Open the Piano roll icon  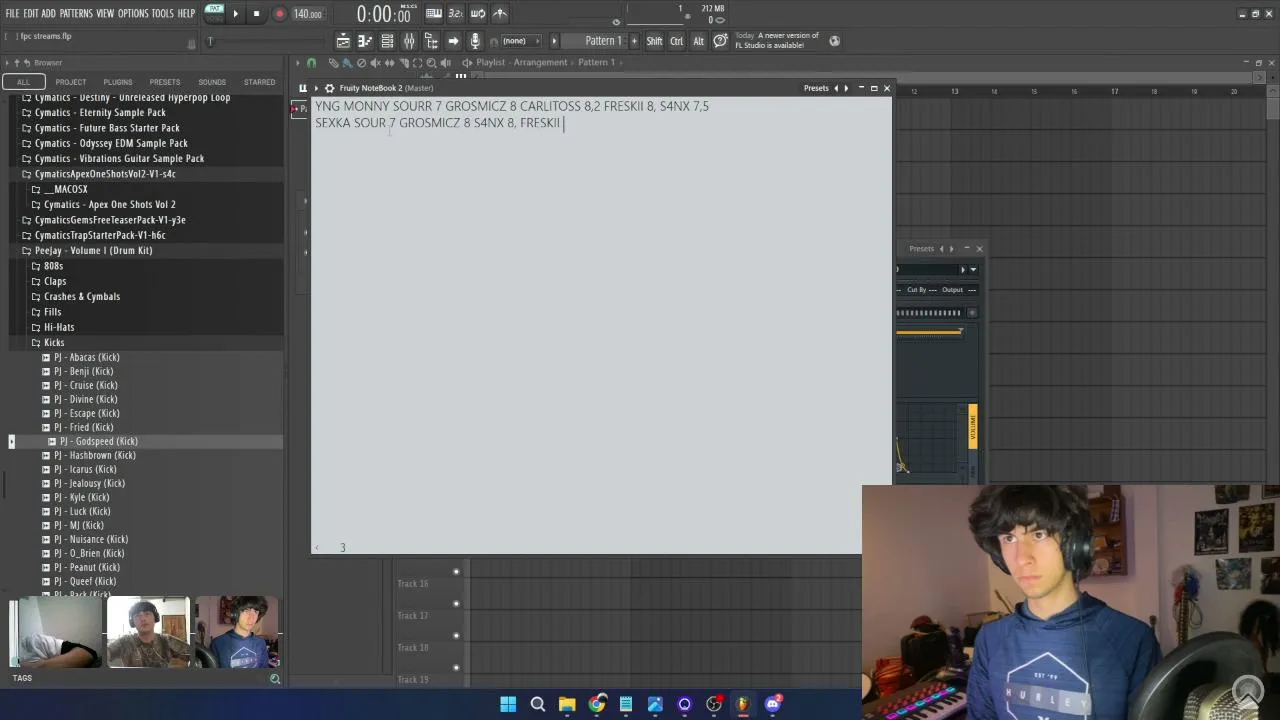[365, 41]
